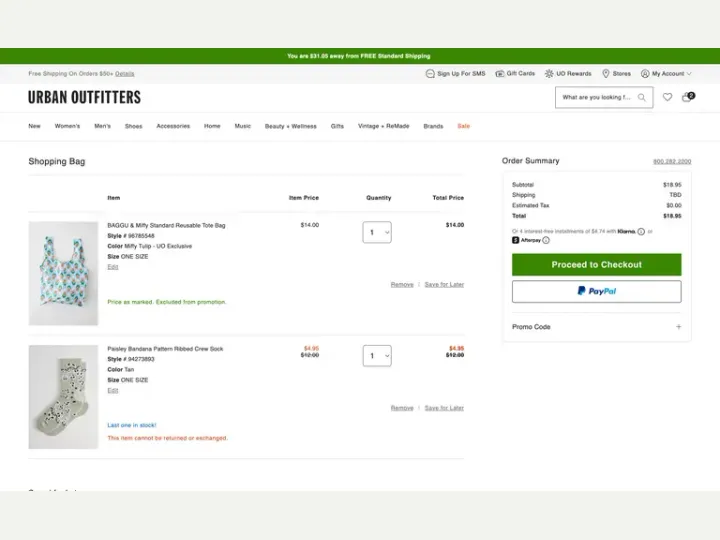Remove the BAGGU tote bag
Image resolution: width=720 pixels, height=540 pixels.
tap(402, 285)
